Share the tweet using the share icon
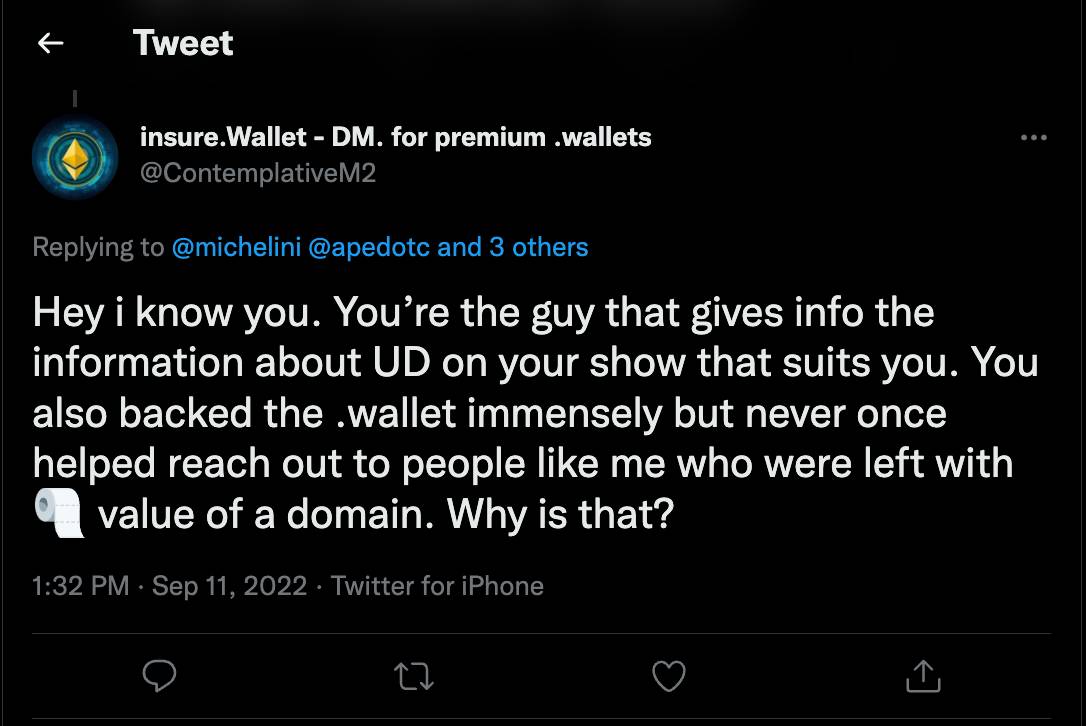The image size is (1086, 726). 922,677
